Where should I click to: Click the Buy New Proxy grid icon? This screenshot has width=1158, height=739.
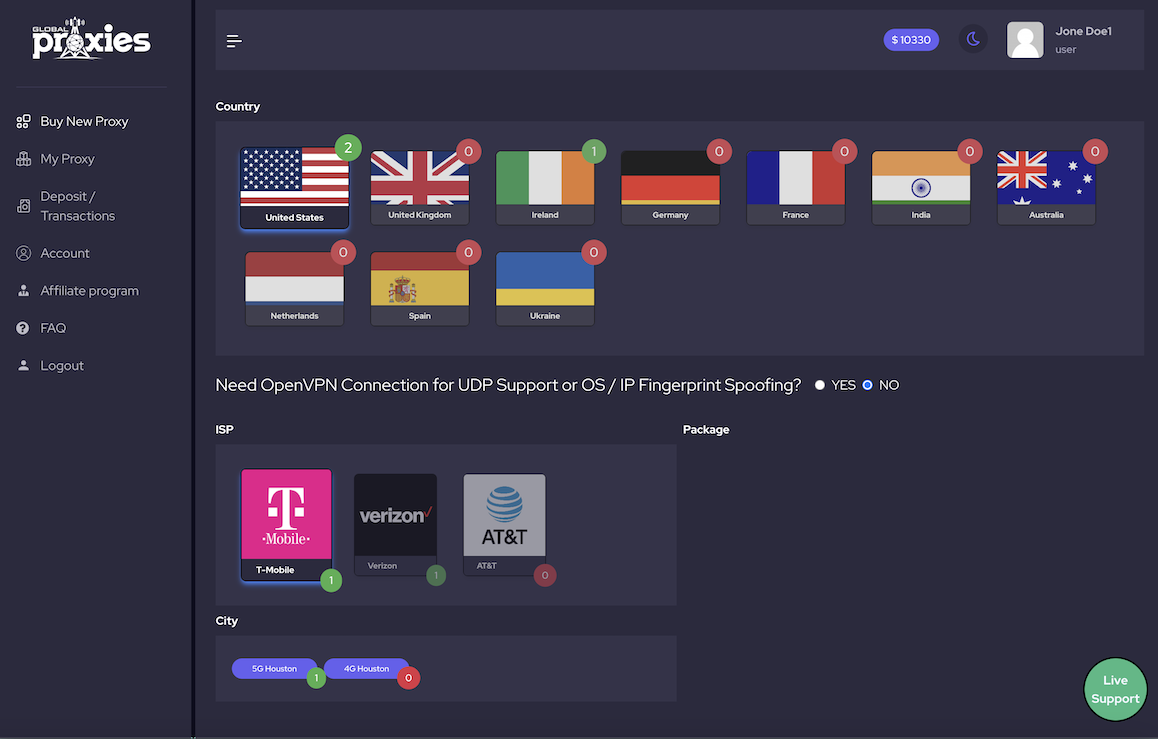coord(24,121)
